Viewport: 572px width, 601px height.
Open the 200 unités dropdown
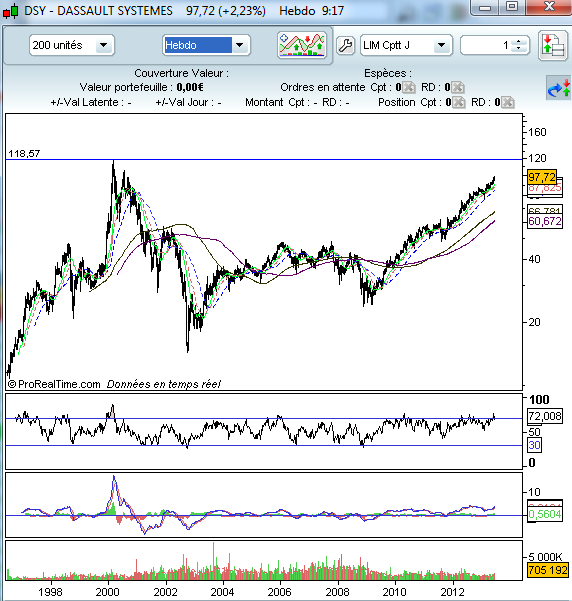pyautogui.click(x=72, y=45)
